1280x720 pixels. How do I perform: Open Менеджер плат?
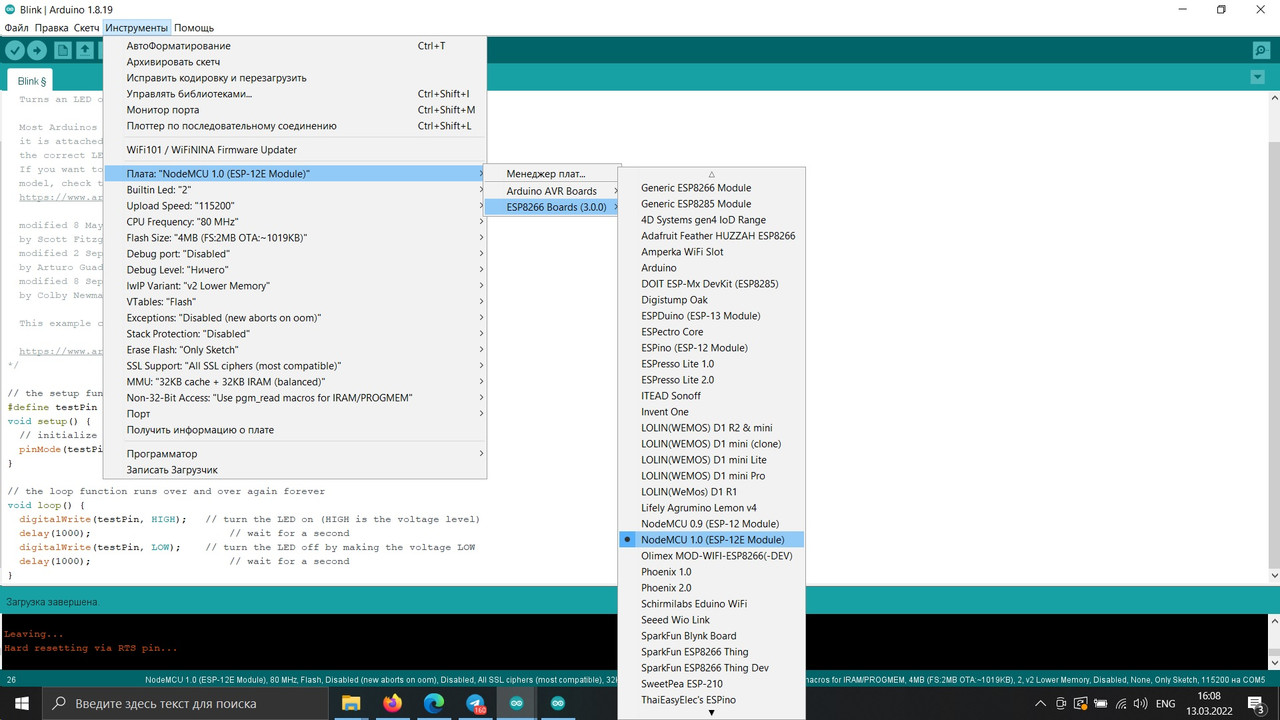(x=552, y=174)
